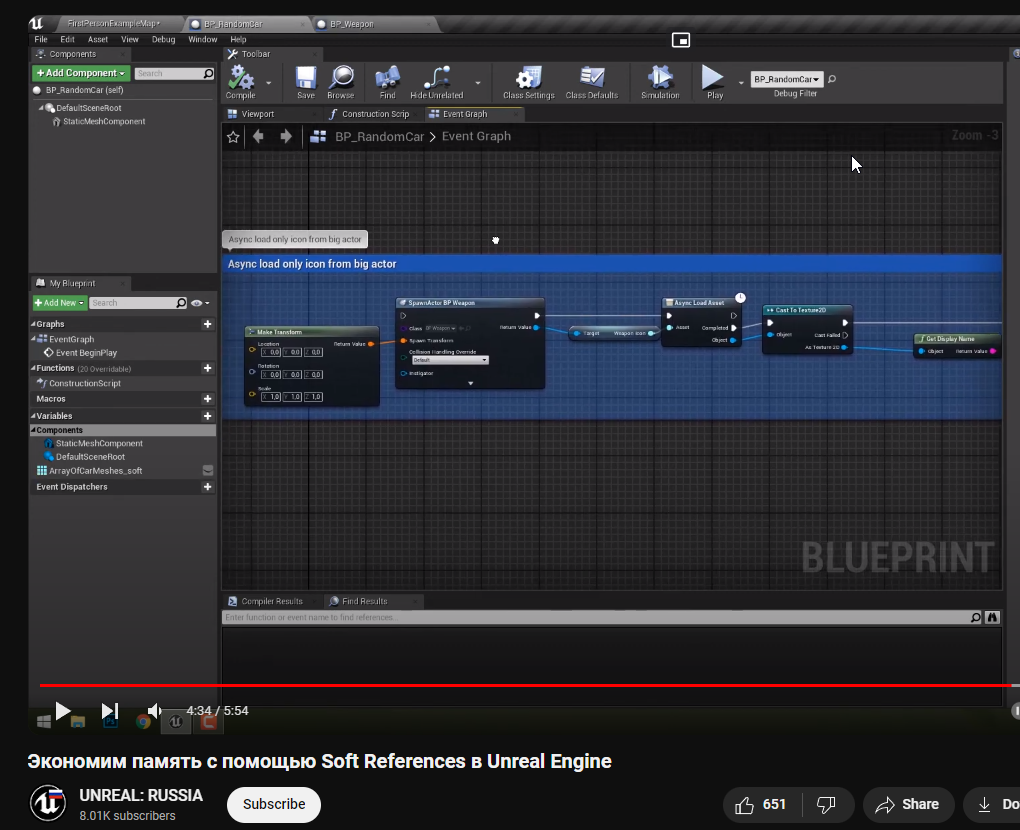
Task: Collapse the Variables section
Action: pyautogui.click(x=33, y=416)
